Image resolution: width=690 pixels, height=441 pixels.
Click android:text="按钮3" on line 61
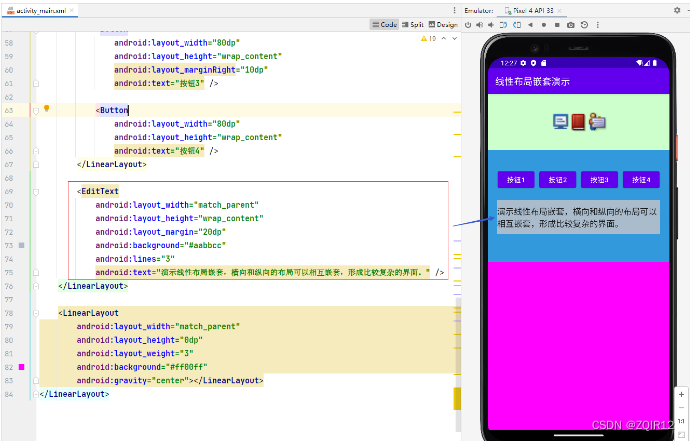(x=159, y=83)
